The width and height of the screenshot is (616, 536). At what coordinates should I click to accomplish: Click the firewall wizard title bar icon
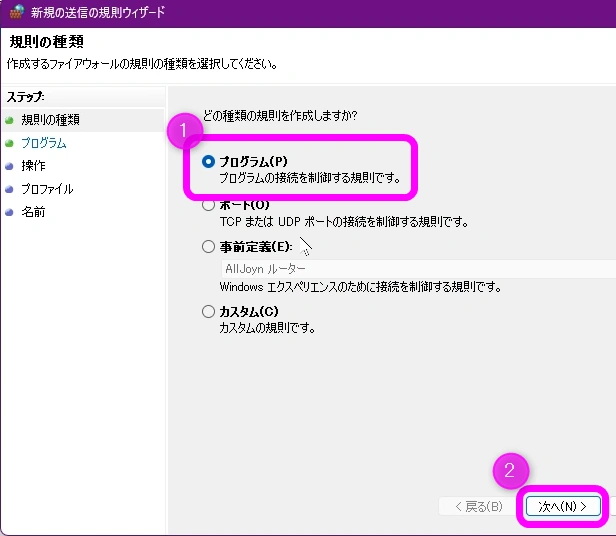16,12
